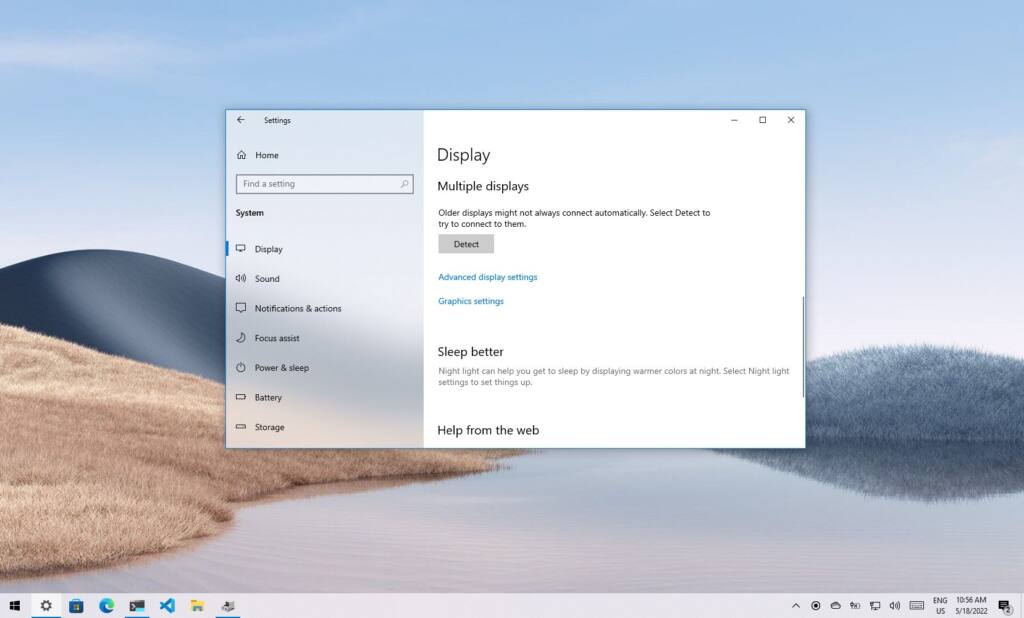This screenshot has width=1024, height=618.
Task: Open Battery settings
Action: pyautogui.click(x=270, y=397)
